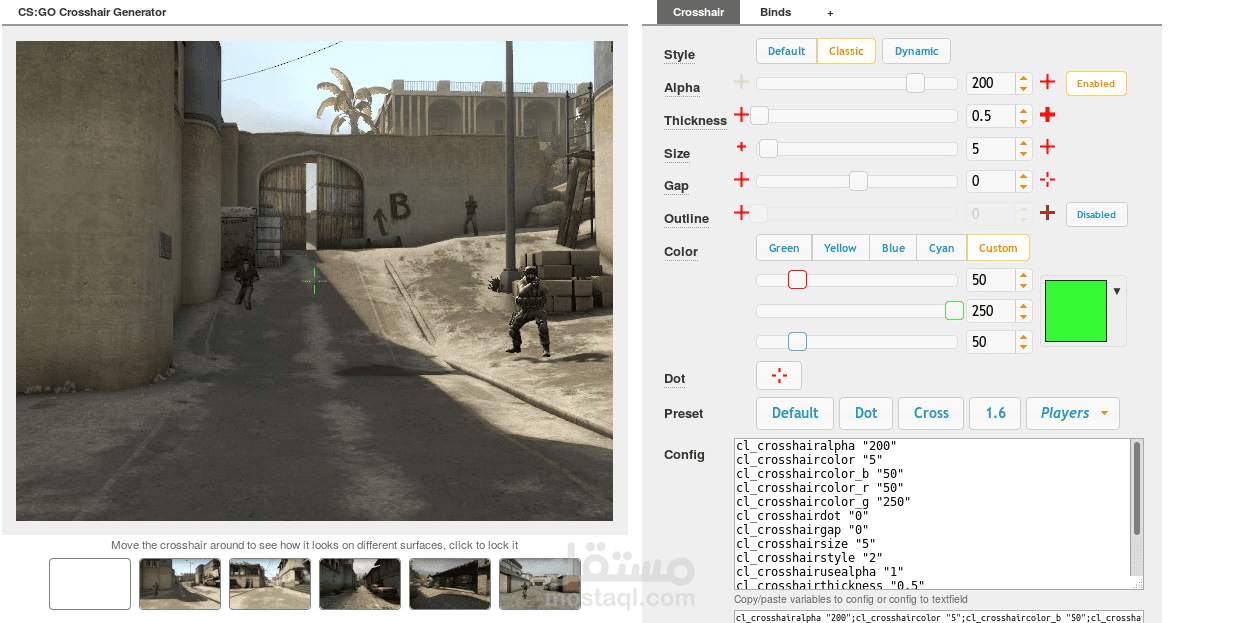This screenshot has height=623, width=1242.
Task: Increase Alpha value with stepper
Action: [x=1023, y=78]
